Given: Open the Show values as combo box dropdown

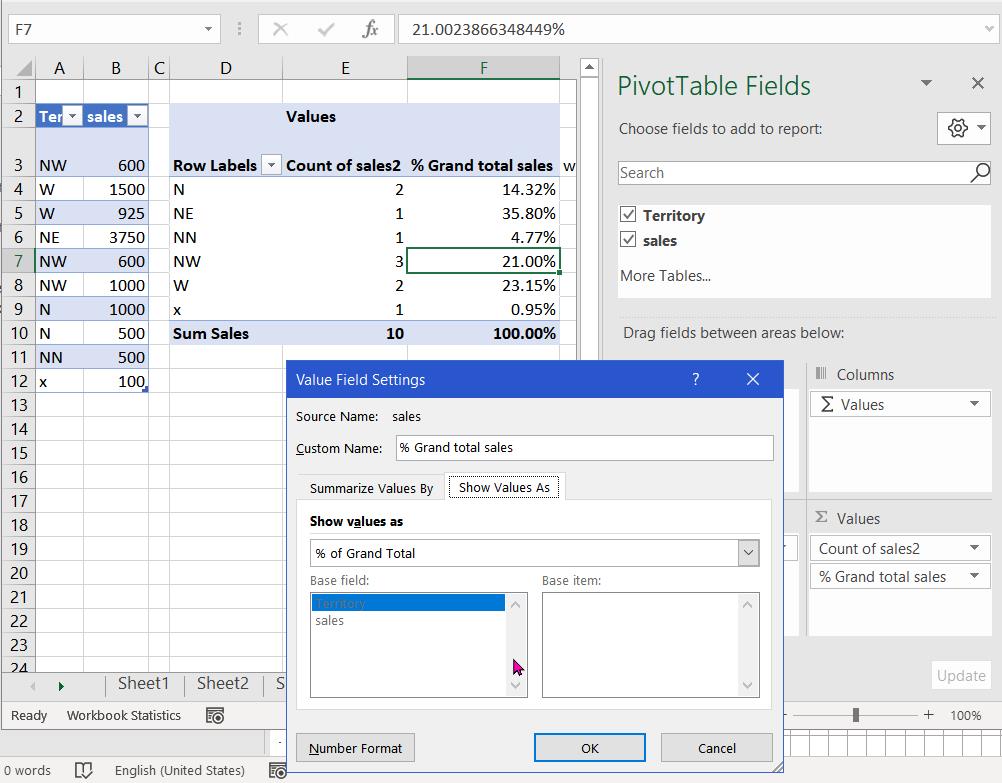Looking at the screenshot, I should tap(748, 554).
